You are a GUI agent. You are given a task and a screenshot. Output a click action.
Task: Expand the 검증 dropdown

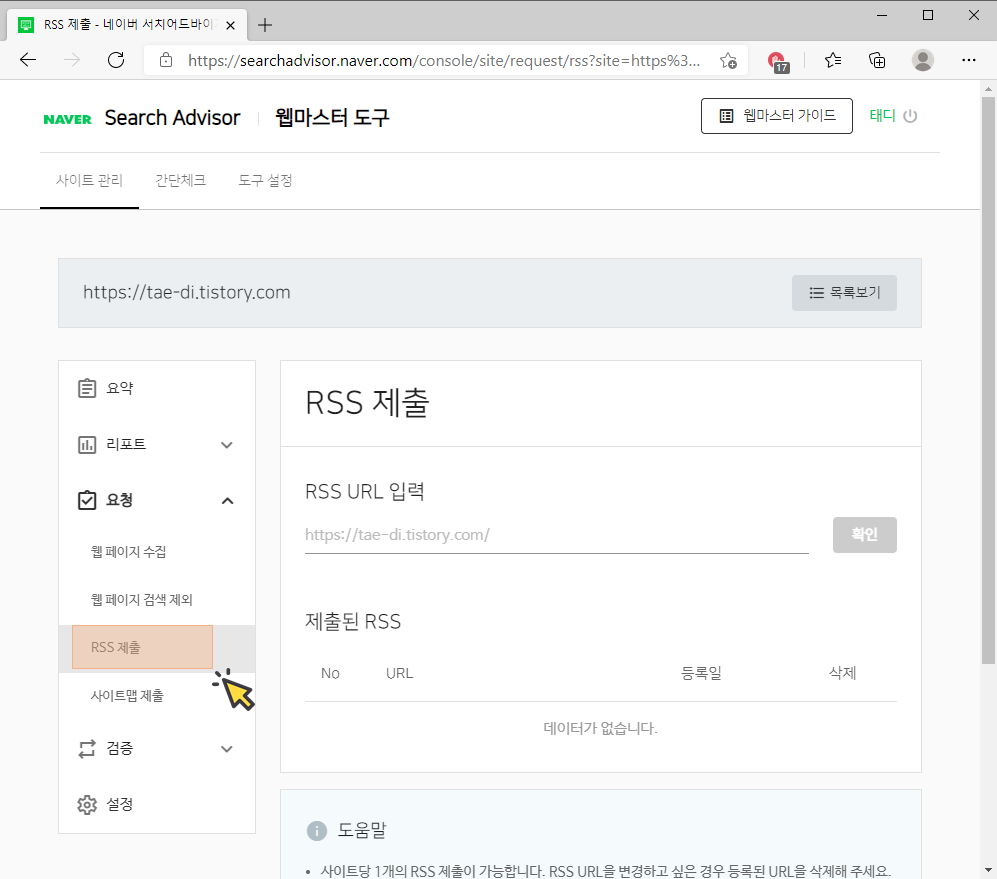[227, 748]
